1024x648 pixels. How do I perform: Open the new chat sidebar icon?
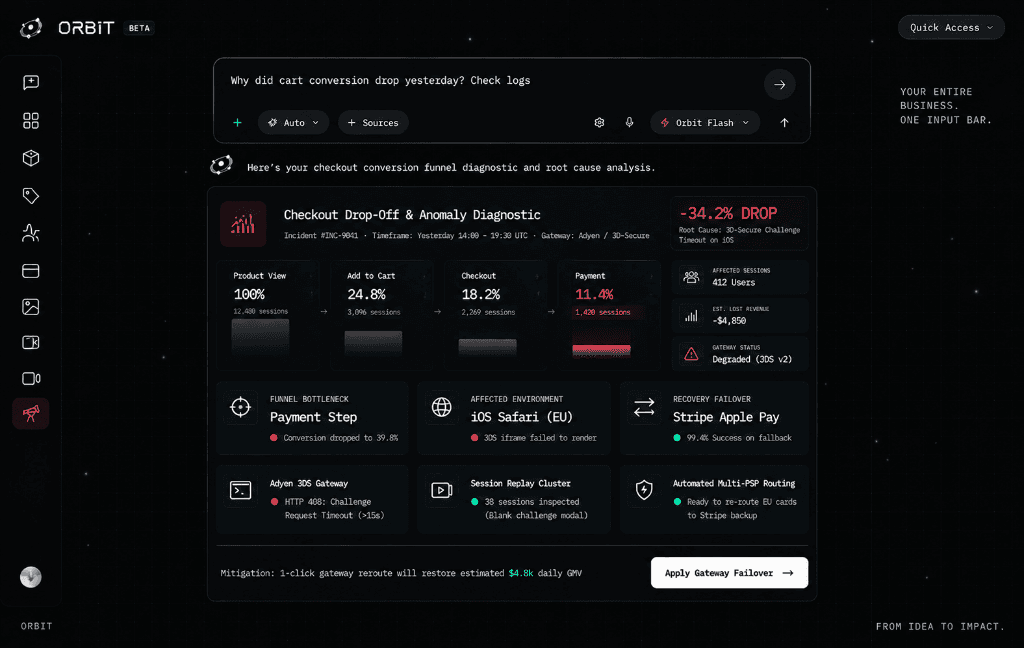[31, 82]
